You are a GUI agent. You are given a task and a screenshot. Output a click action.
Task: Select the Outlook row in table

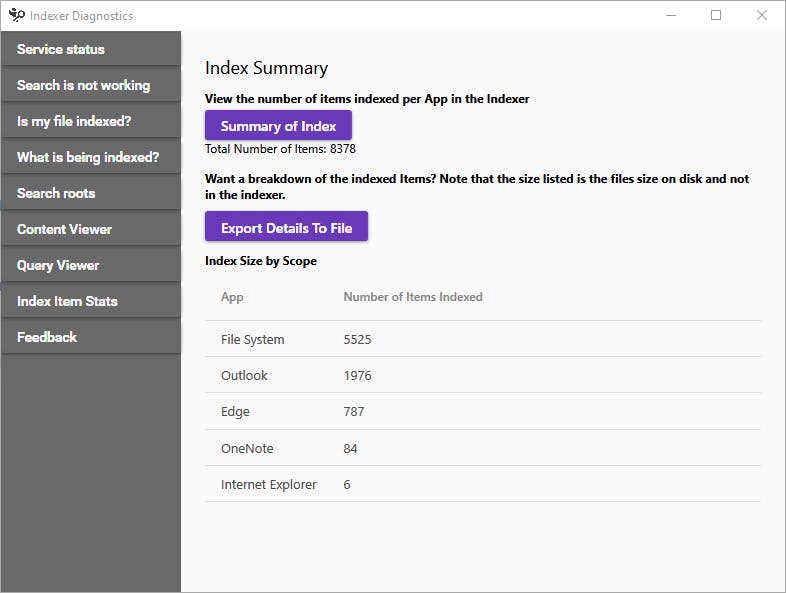coord(482,375)
